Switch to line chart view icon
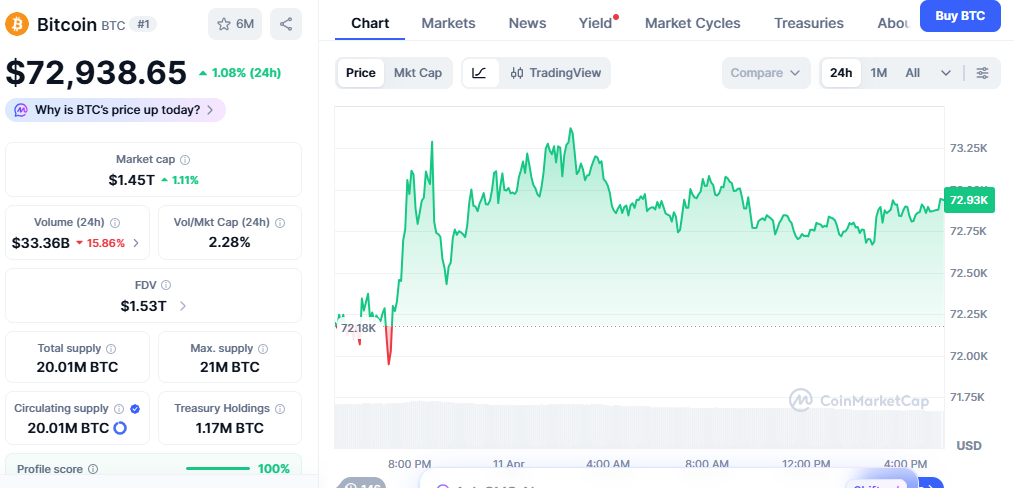The width and height of the screenshot is (1014, 488). point(479,73)
